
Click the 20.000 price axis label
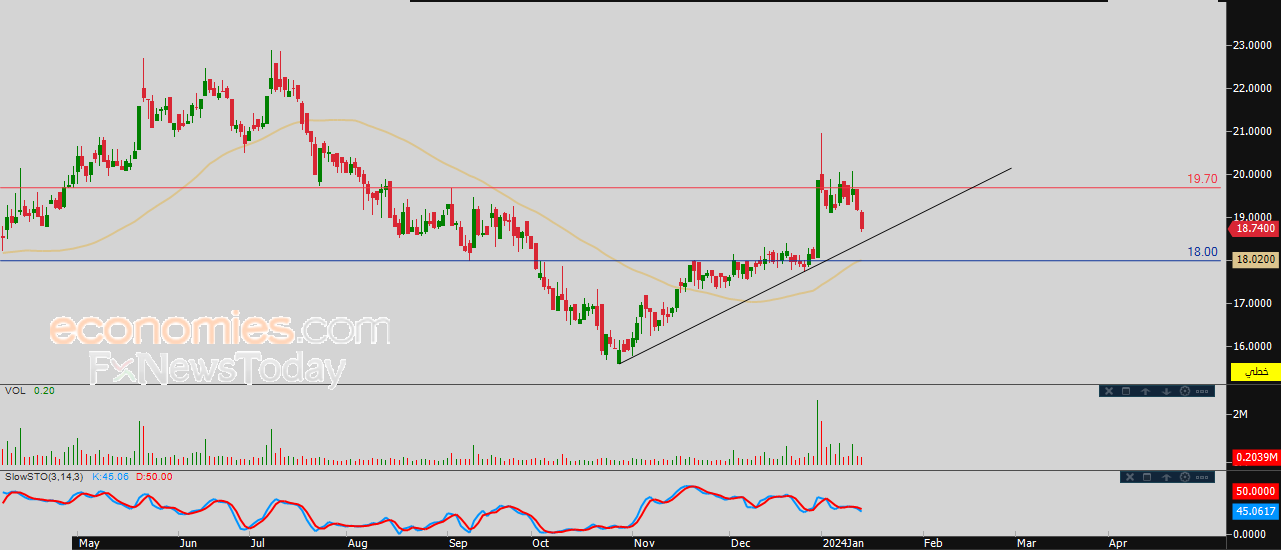(x=1253, y=174)
